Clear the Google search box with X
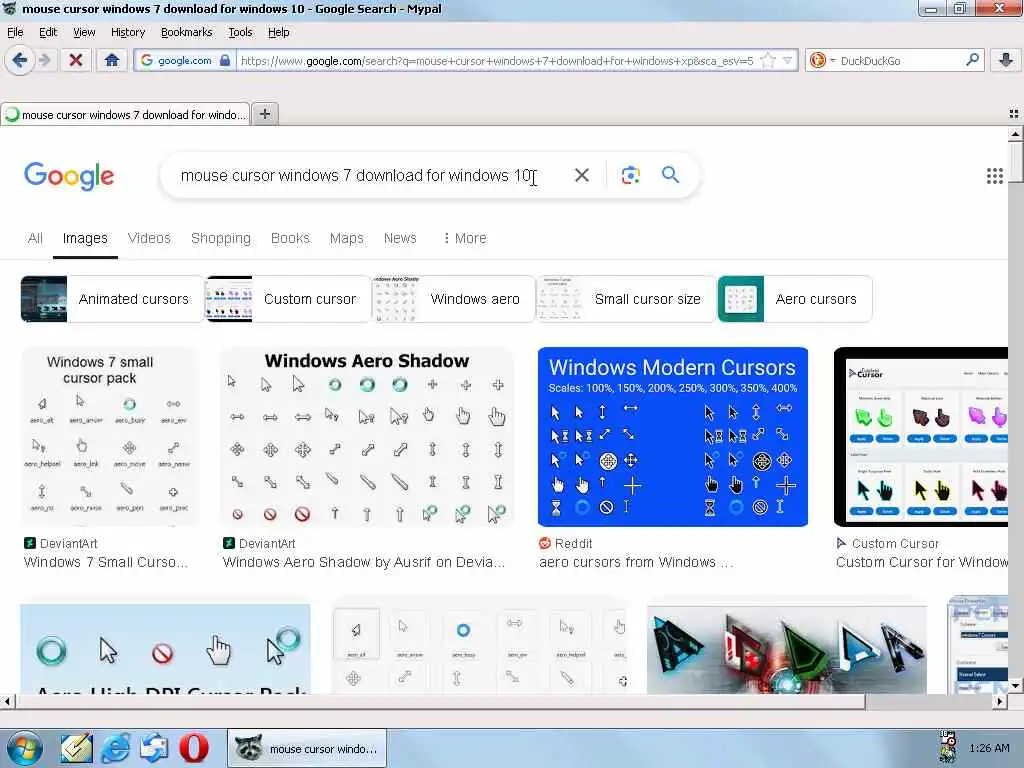The height and width of the screenshot is (768, 1024). [x=581, y=175]
